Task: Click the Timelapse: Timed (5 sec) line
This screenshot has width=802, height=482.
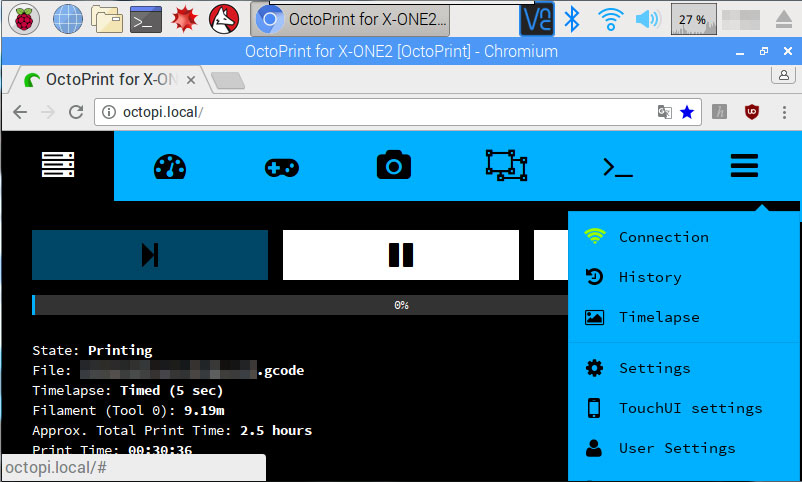Action: click(x=128, y=390)
